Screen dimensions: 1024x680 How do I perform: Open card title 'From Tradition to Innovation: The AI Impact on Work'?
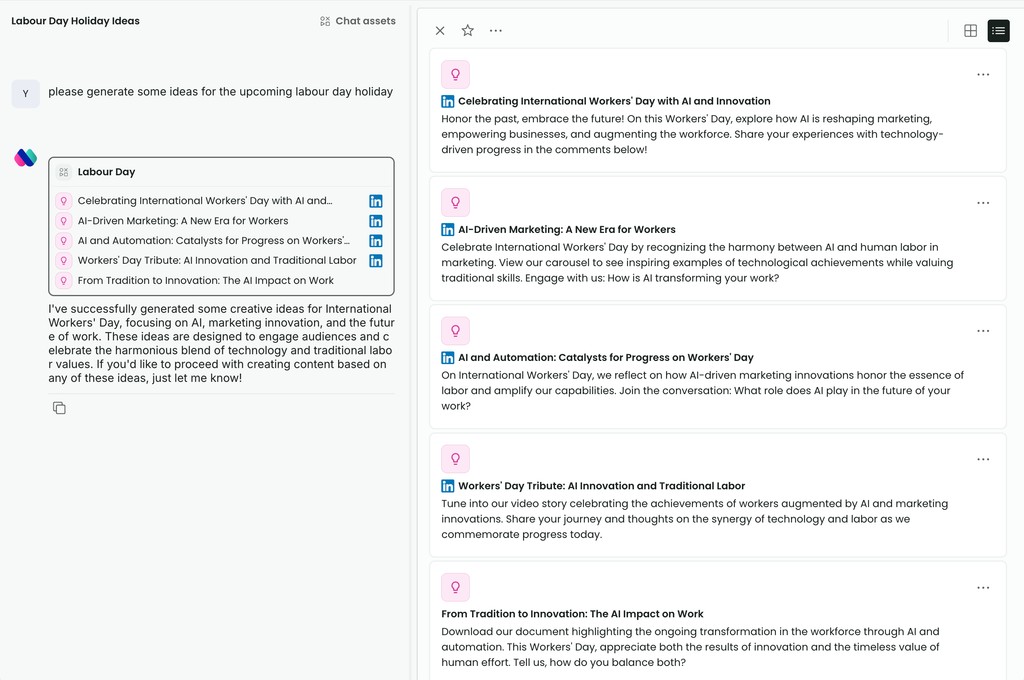pyautogui.click(x=572, y=614)
